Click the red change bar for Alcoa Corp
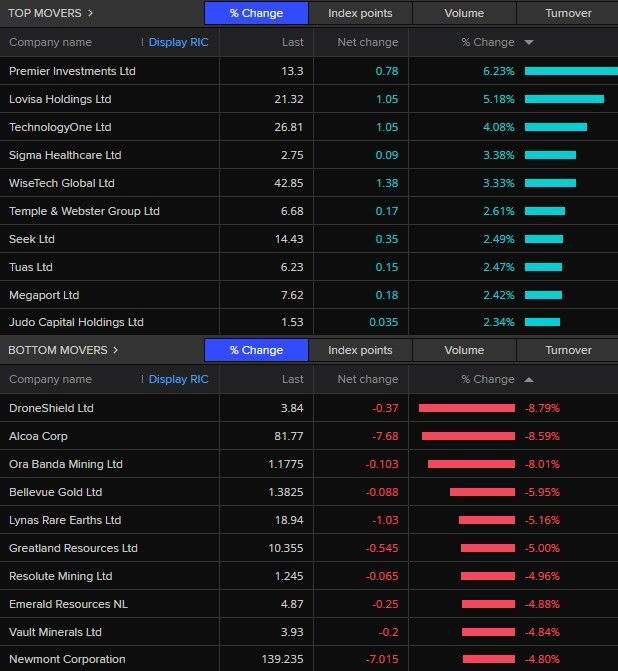Screen dimensions: 618x671 pos(468,436)
